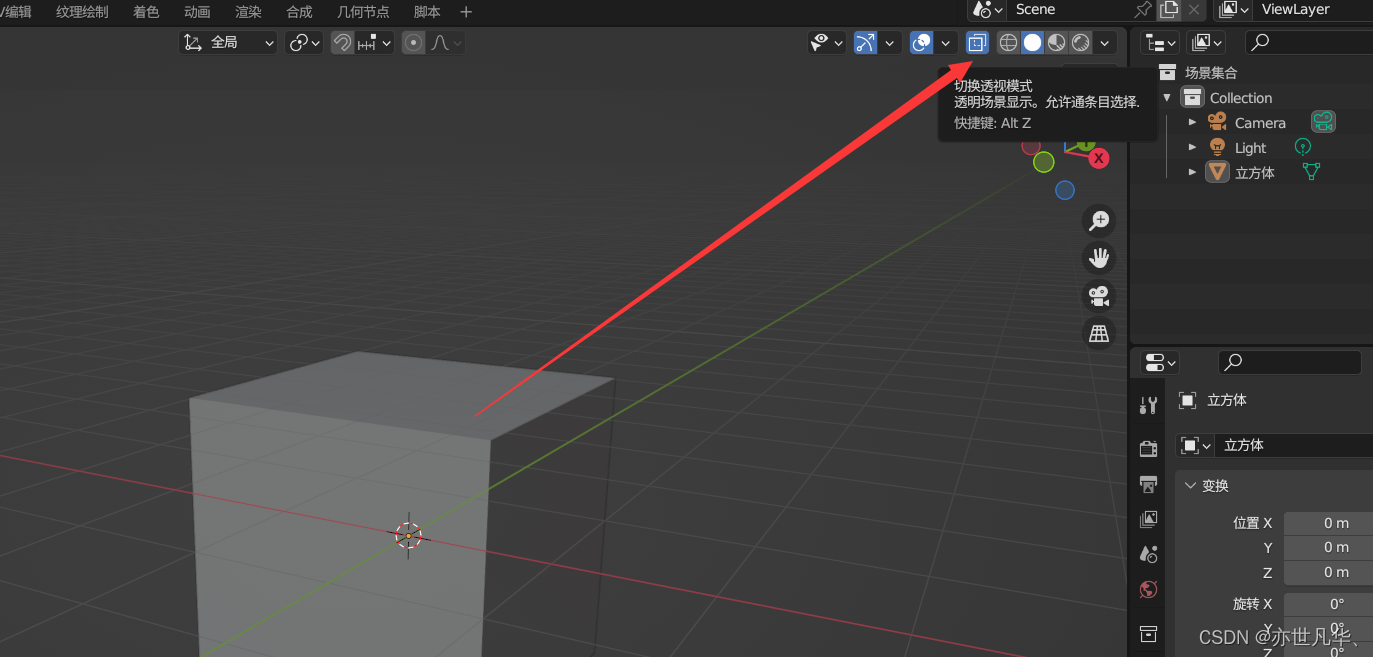Switch to the 渲染 workspace tab
1373x657 pixels.
(x=248, y=12)
